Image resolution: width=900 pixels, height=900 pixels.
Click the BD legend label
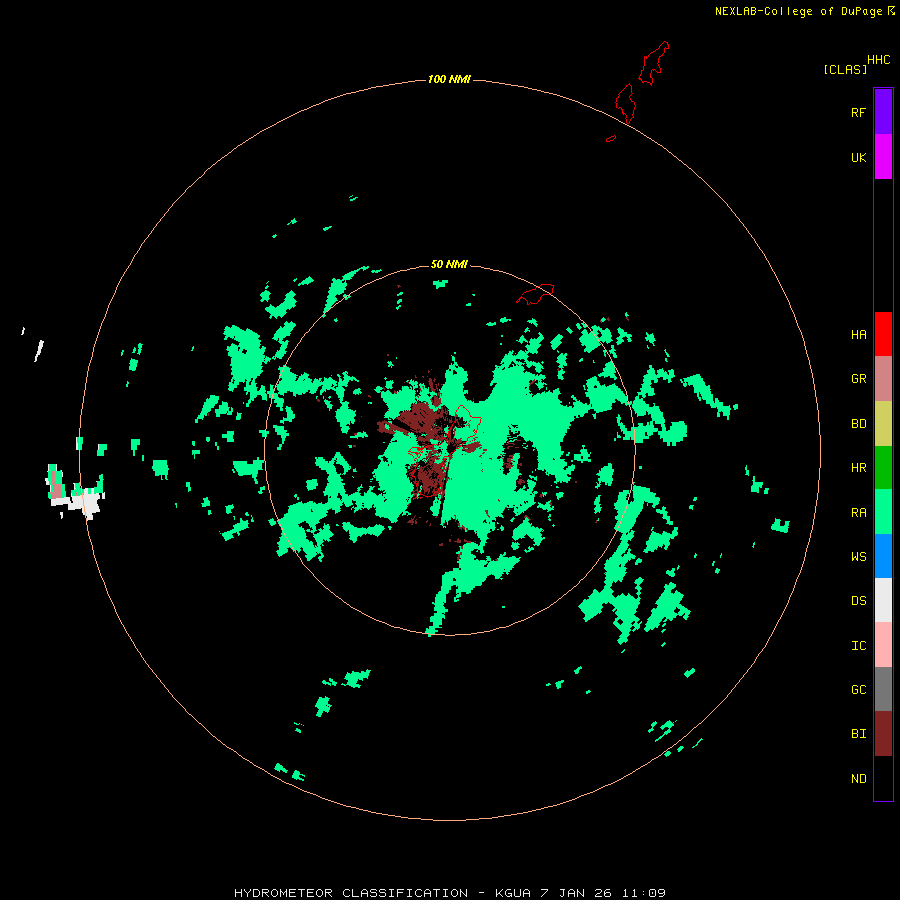point(858,424)
